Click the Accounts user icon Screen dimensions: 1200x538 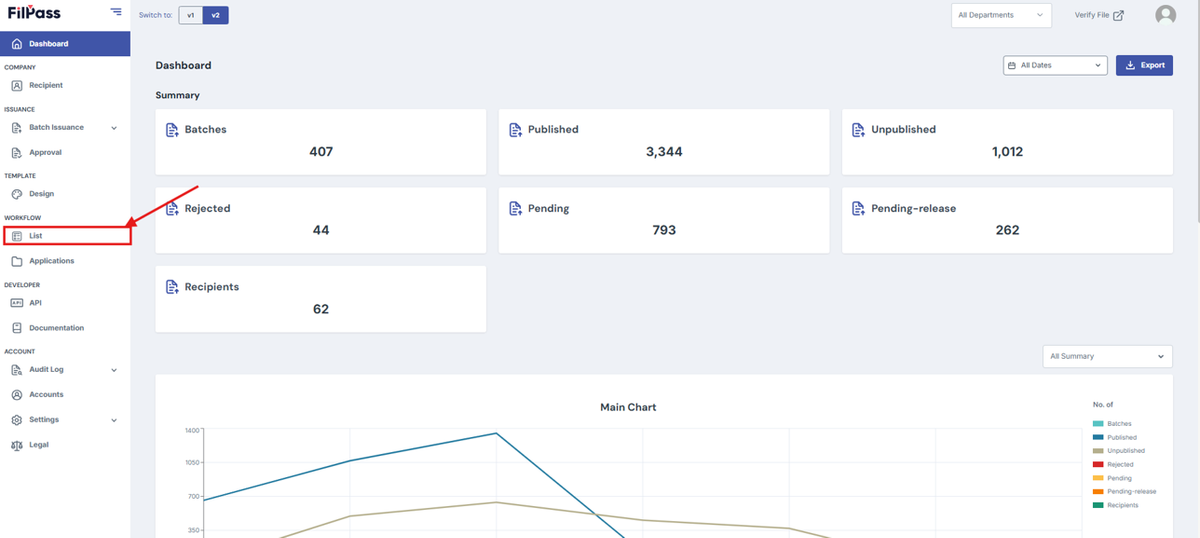(16, 394)
